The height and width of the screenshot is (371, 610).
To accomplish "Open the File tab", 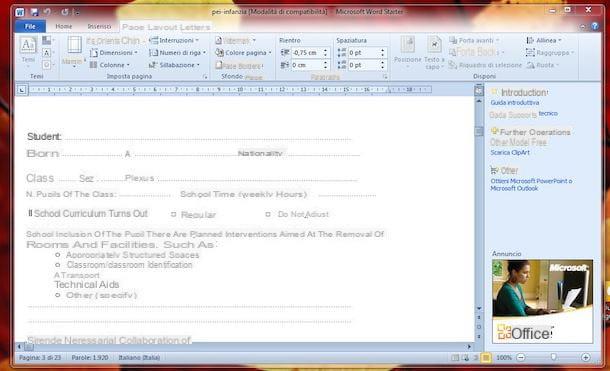I will click(30, 26).
